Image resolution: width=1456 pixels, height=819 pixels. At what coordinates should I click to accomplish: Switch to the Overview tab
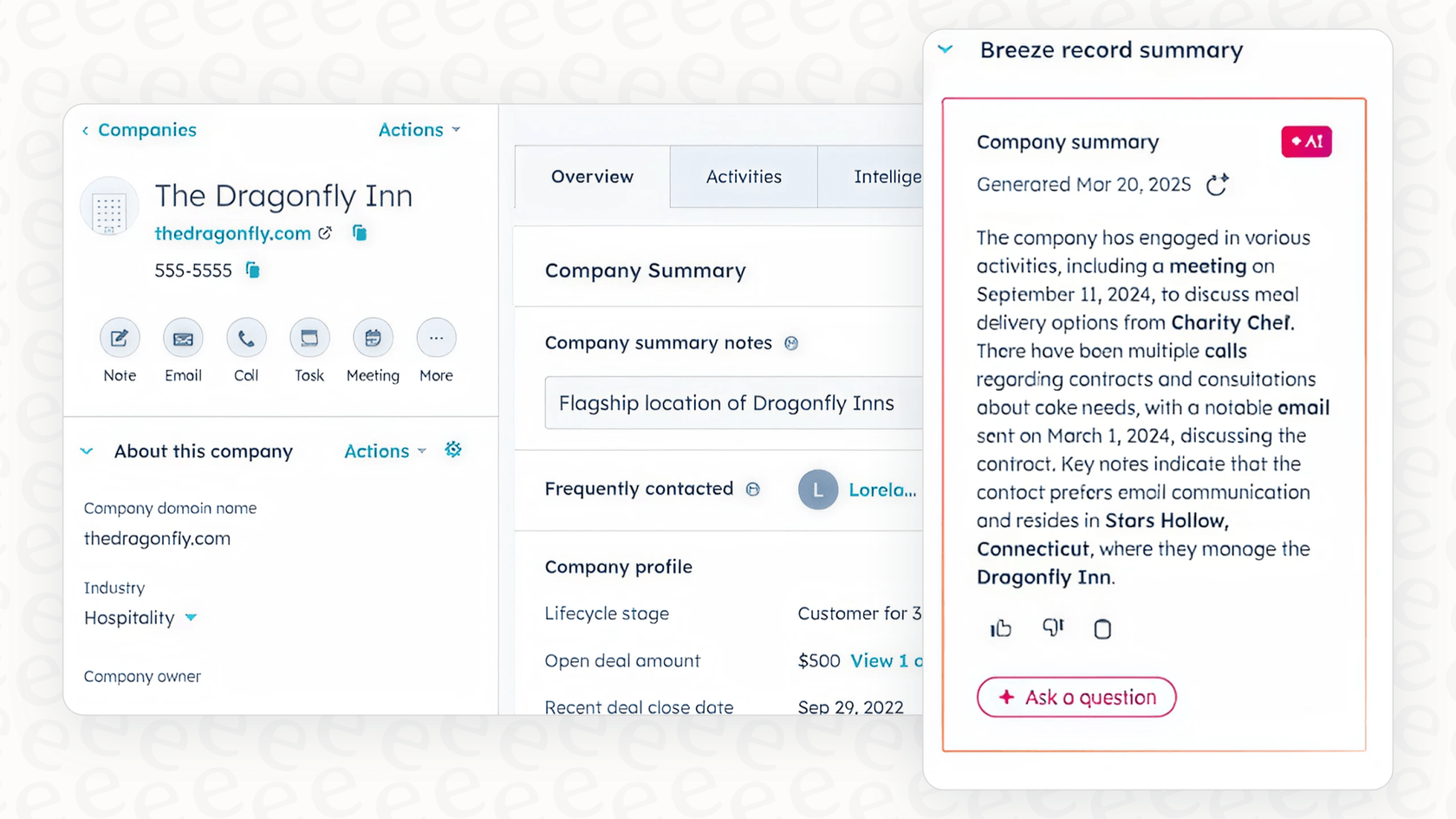[x=591, y=177]
